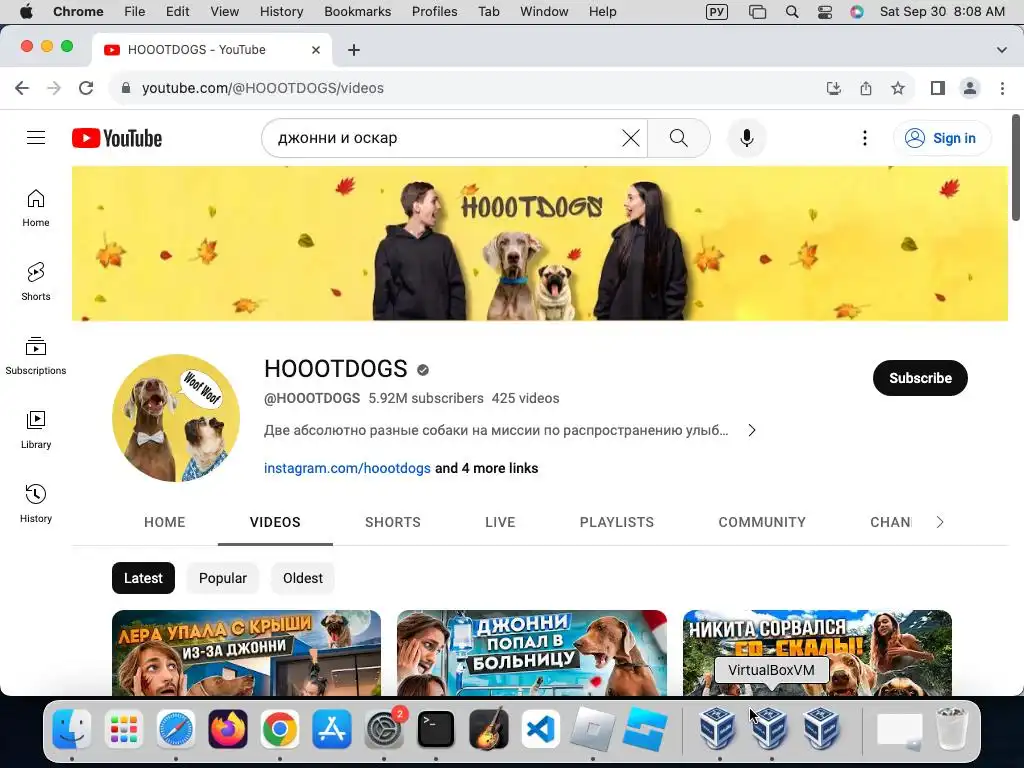This screenshot has width=1024, height=768.
Task: Expand 'and 4 more links'
Action: pos(487,468)
